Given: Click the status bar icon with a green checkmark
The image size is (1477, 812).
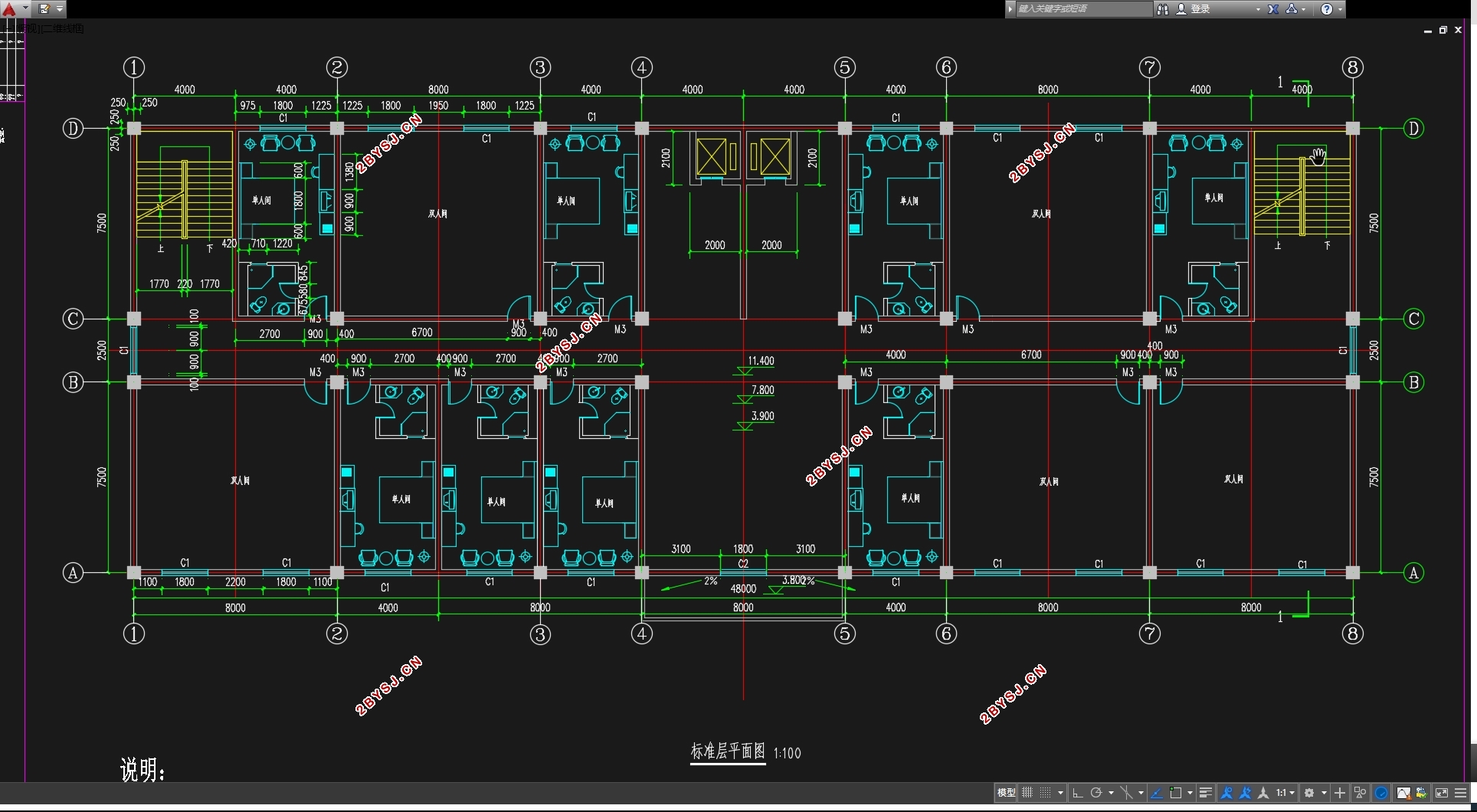Looking at the screenshot, I should (1422, 793).
